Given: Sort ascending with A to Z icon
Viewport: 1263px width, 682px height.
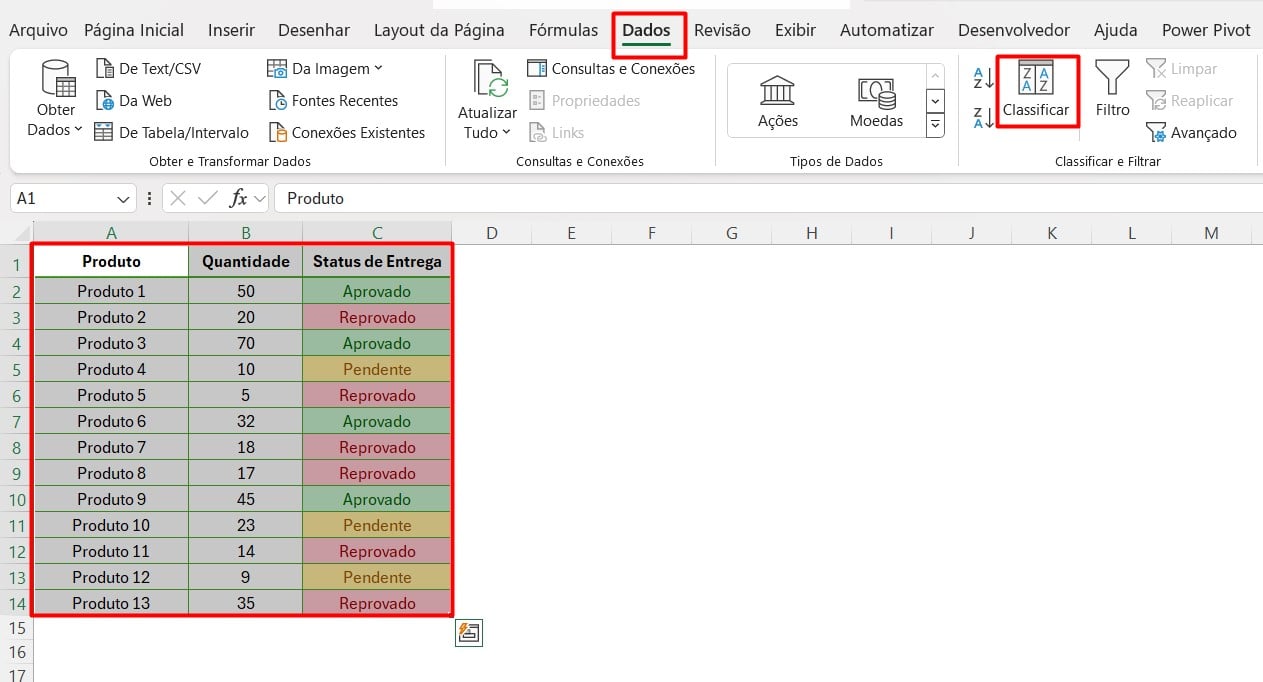Looking at the screenshot, I should [x=983, y=77].
